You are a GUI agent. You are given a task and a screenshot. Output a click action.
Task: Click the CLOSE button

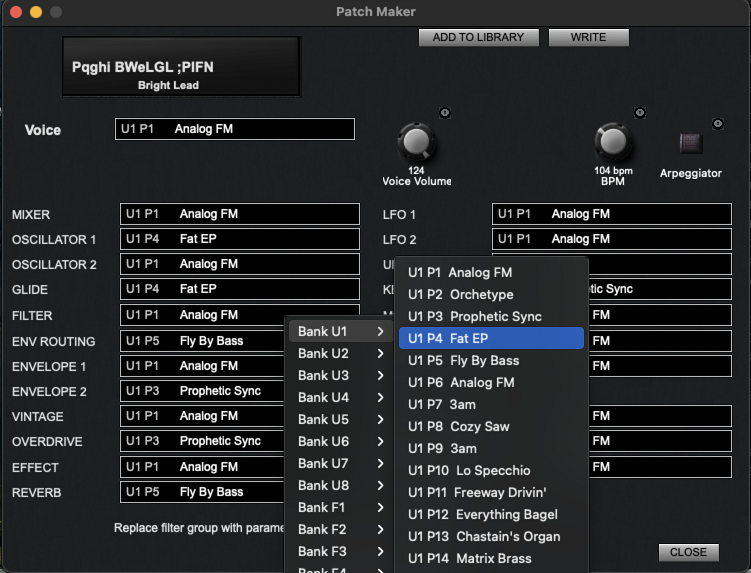pos(688,552)
